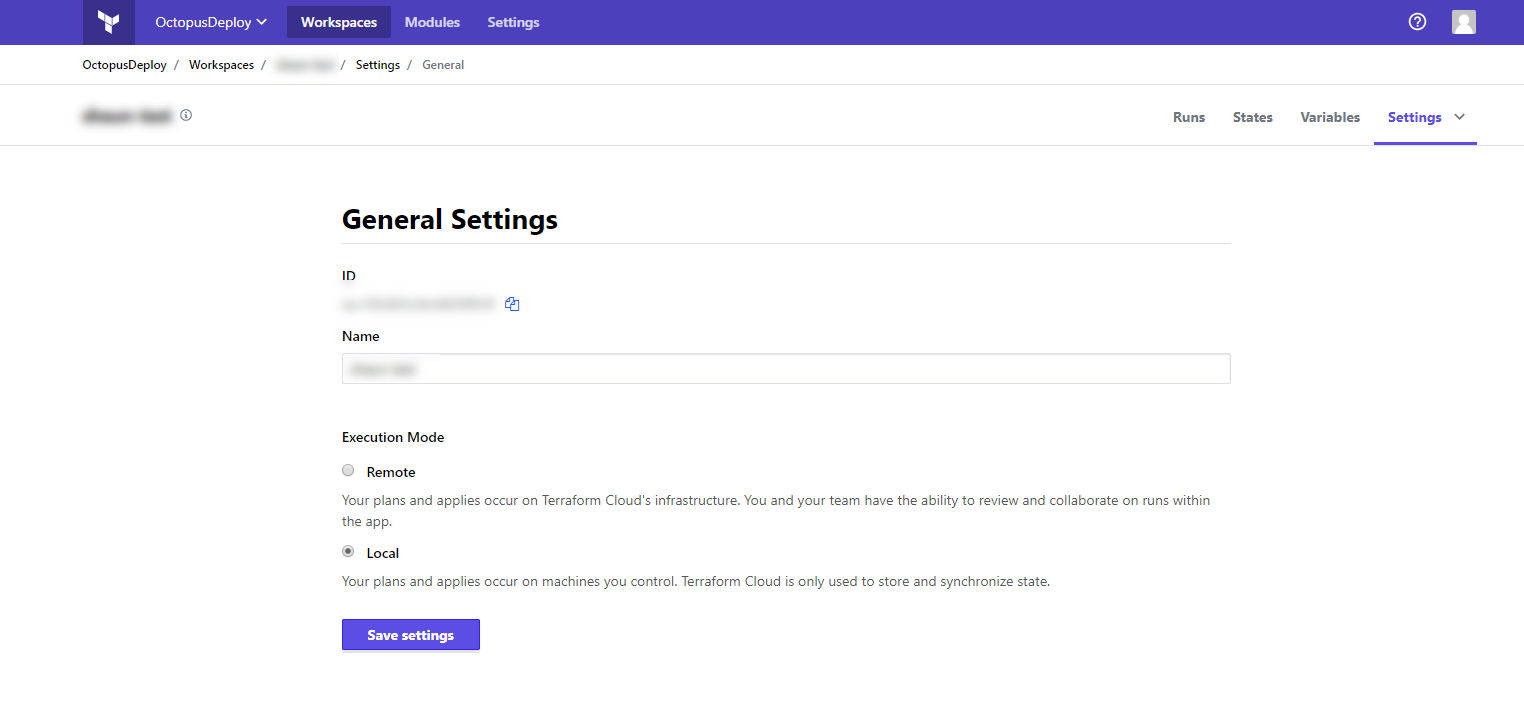Open the OctopusDeploy organization dropdown

209,21
